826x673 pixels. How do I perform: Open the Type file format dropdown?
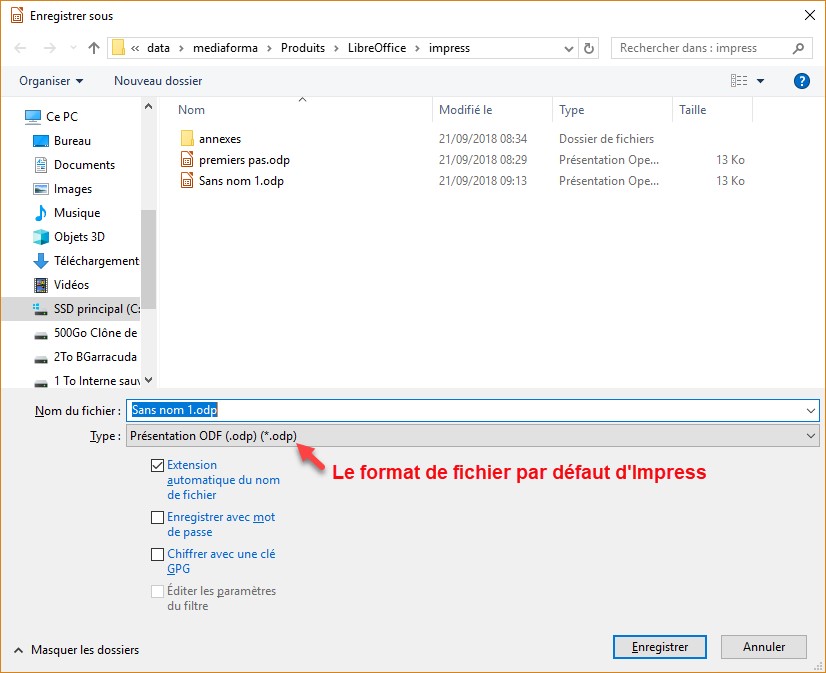click(x=472, y=436)
